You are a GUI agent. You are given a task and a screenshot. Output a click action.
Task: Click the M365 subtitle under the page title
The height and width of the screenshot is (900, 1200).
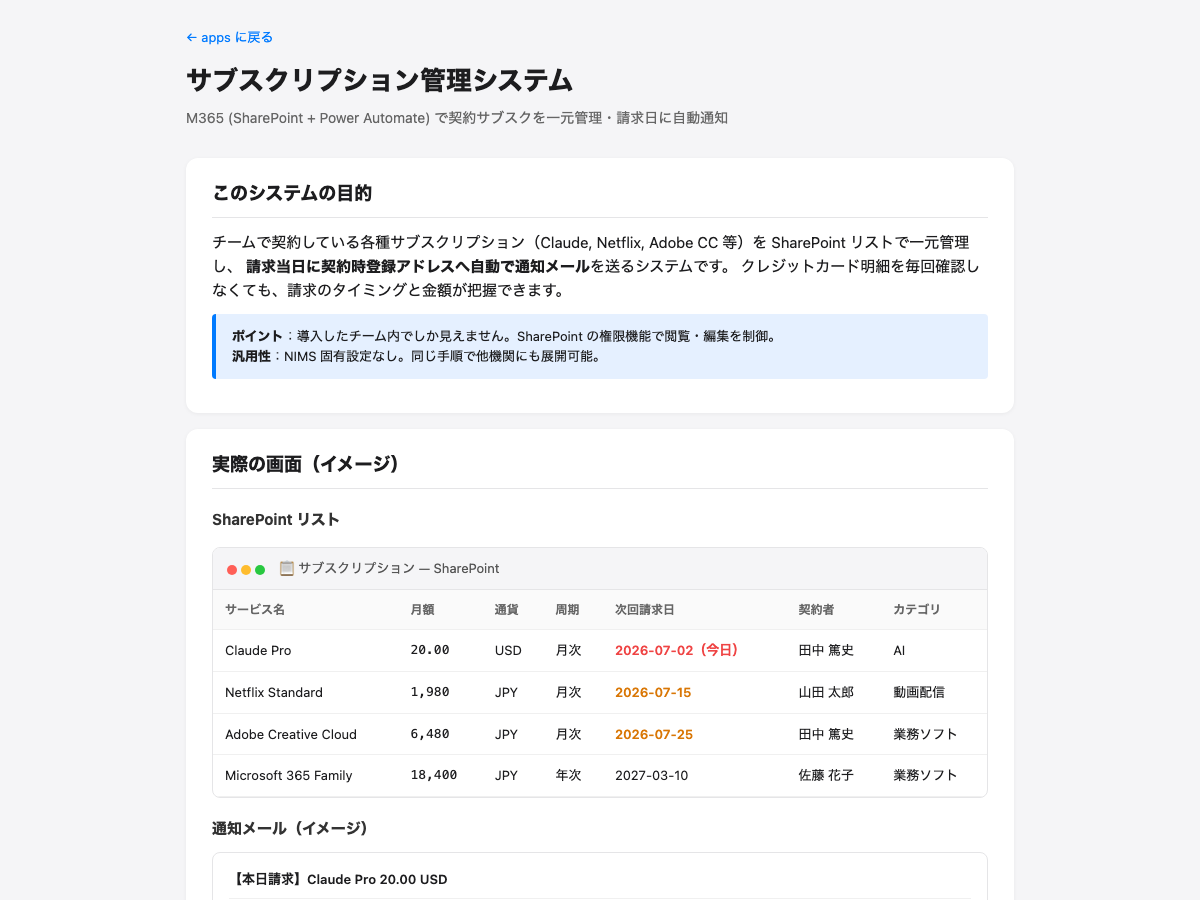coord(457,118)
